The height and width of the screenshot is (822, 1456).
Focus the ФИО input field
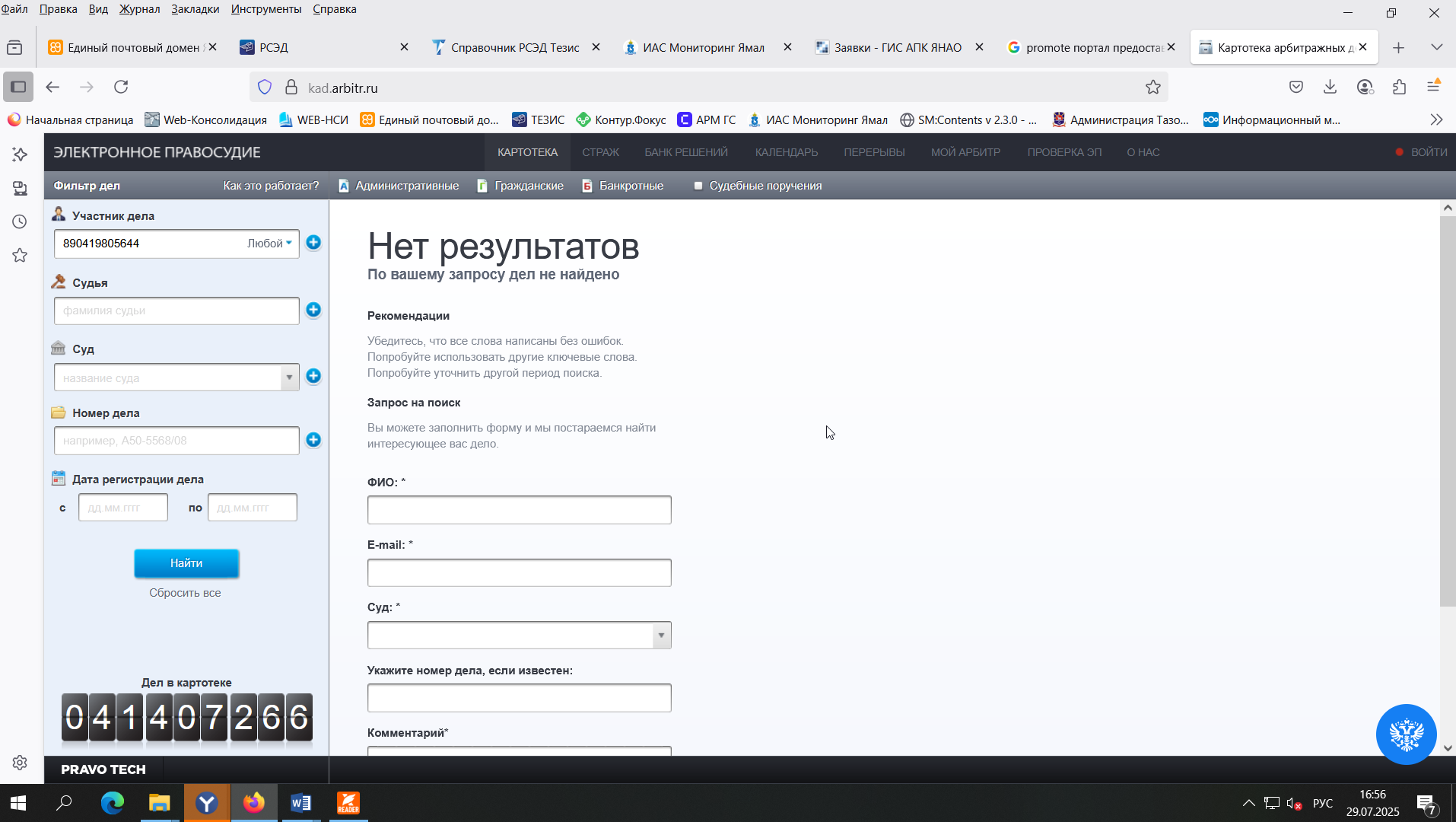click(520, 510)
